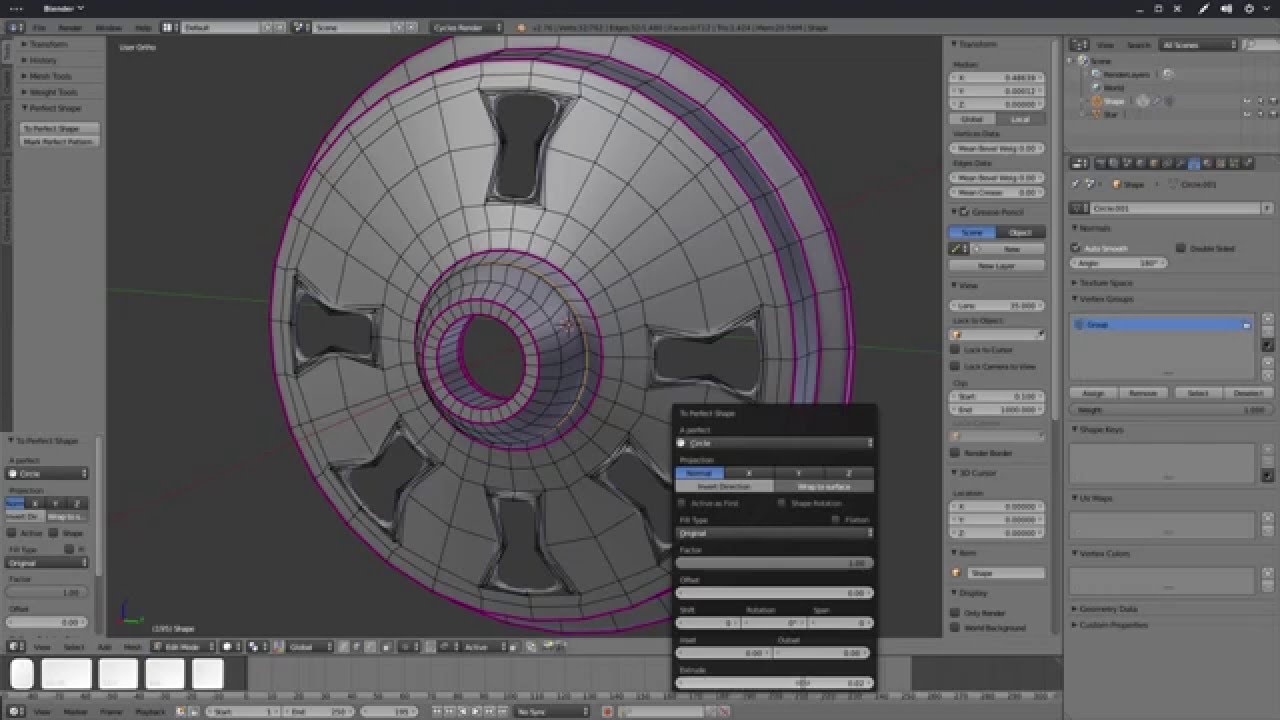Image resolution: width=1280 pixels, height=720 pixels.
Task: Click the Grease Pencil draw pencil icon
Action: [957, 249]
